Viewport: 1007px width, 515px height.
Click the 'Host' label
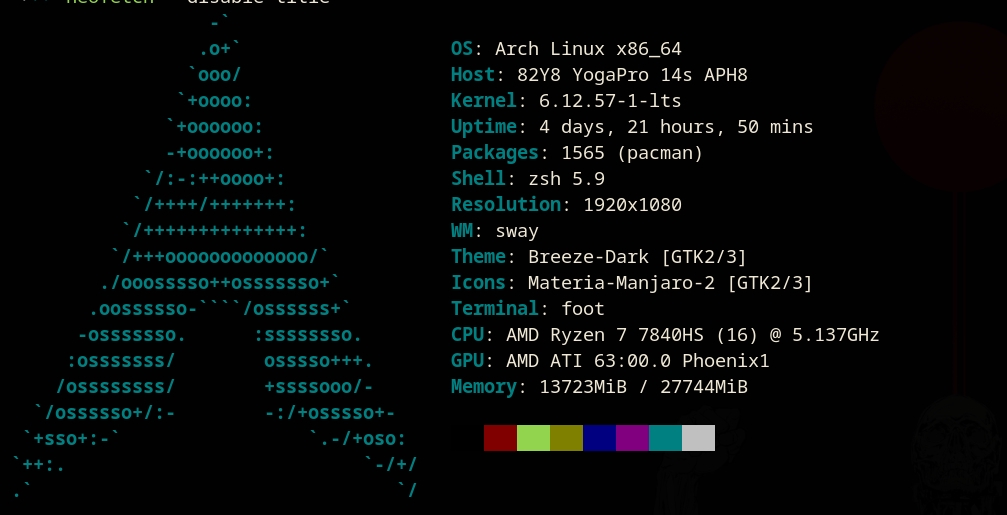[473, 75]
